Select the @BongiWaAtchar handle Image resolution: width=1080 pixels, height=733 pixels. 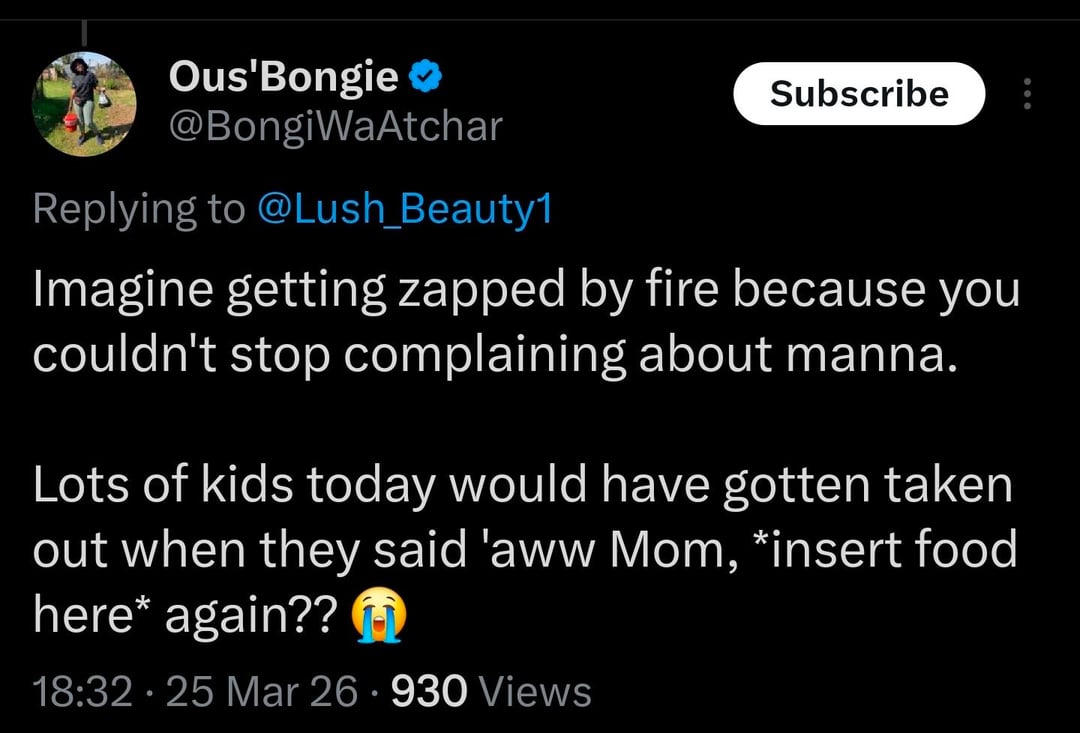336,127
